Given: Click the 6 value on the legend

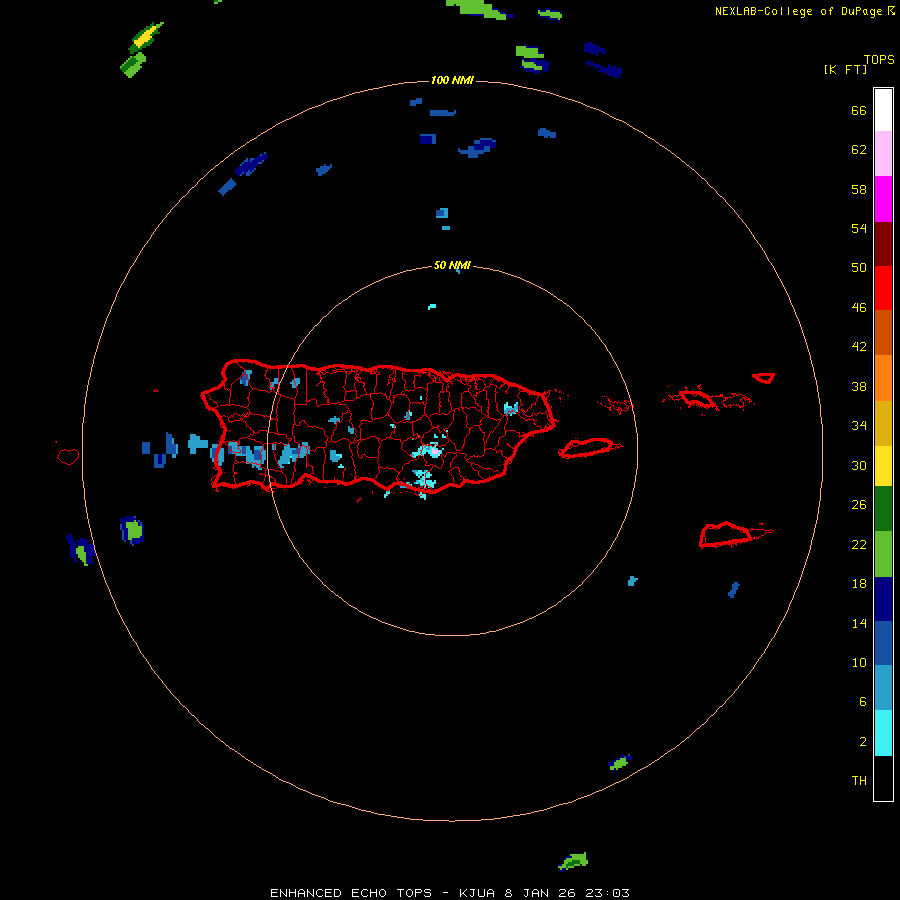Looking at the screenshot, I should pos(862,701).
